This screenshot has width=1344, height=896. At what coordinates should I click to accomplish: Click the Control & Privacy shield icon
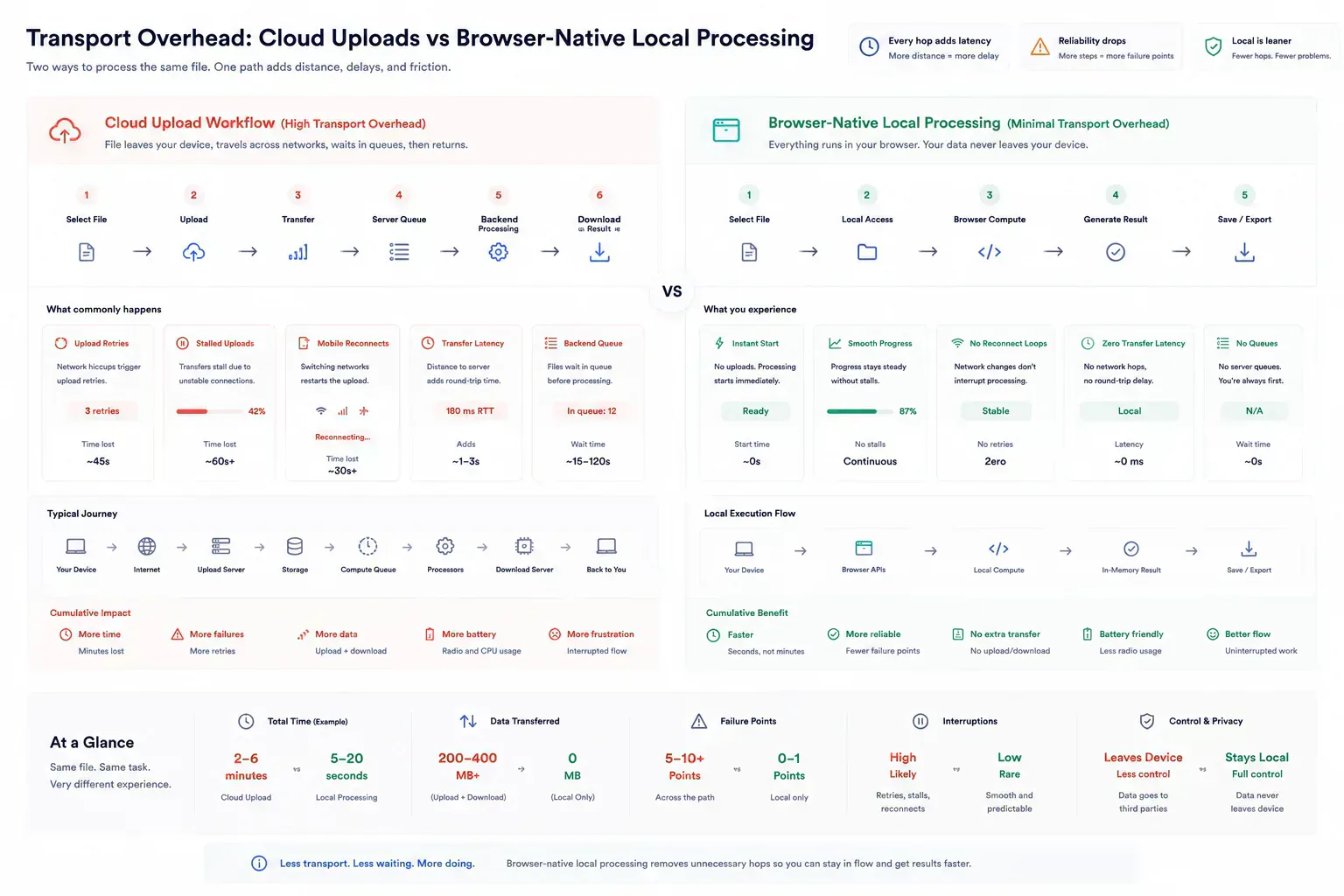[1147, 722]
